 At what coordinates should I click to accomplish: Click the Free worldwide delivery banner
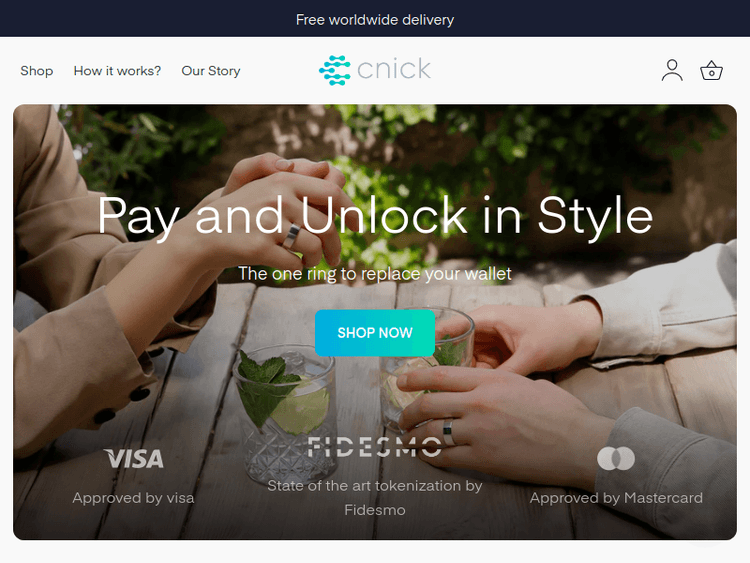375,20
